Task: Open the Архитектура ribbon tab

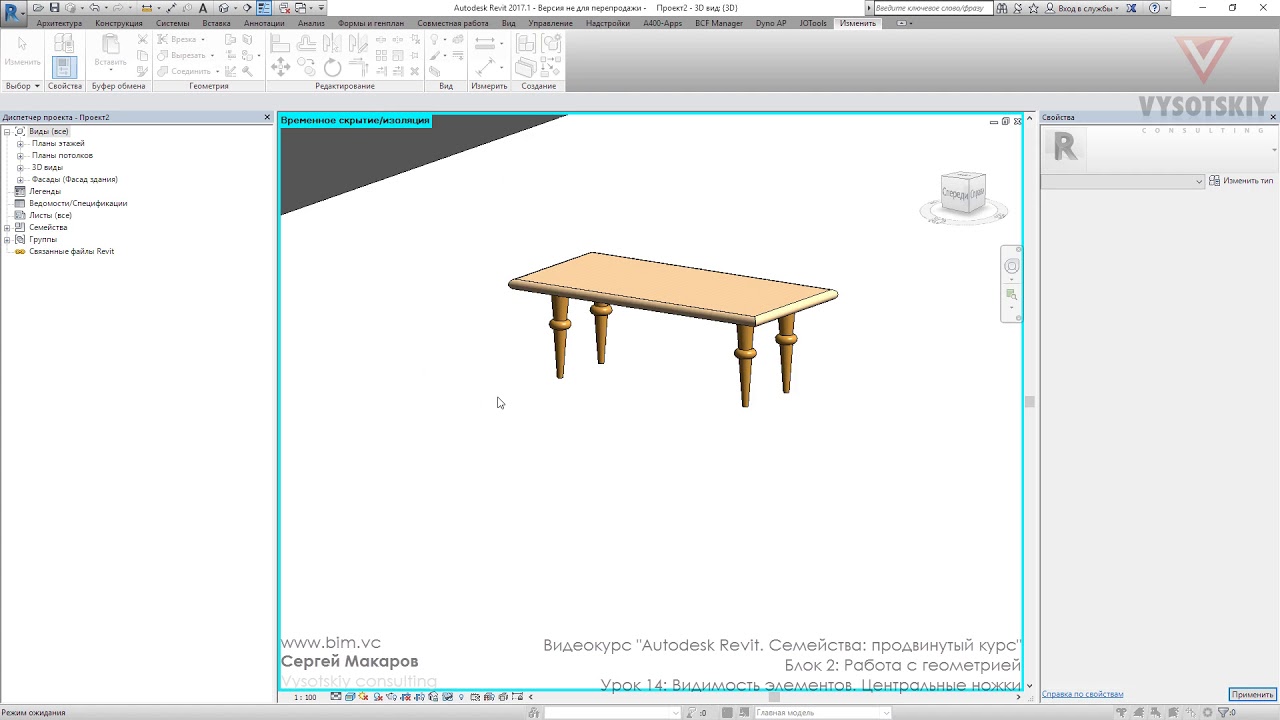Action: pyautogui.click(x=59, y=23)
